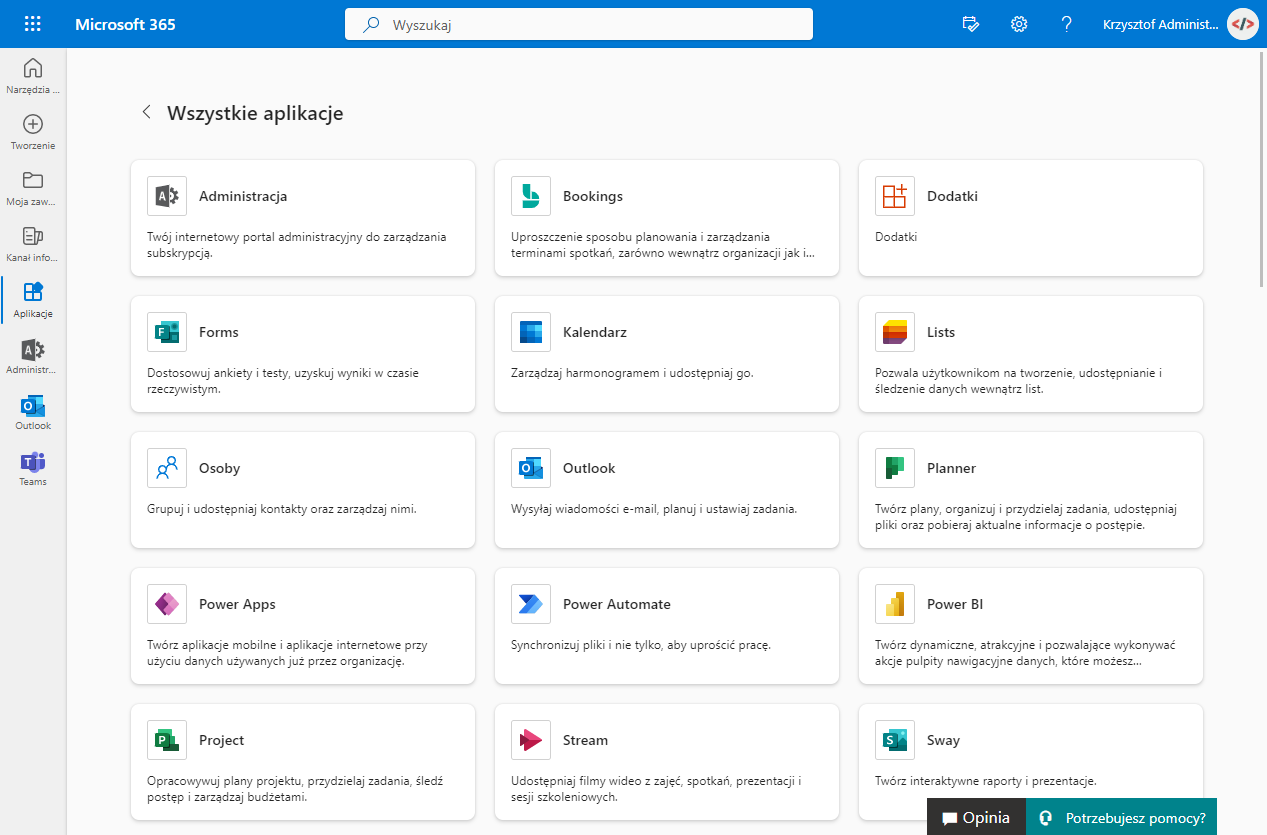Click the Kalendarz app icon
This screenshot has width=1267, height=835.
531,332
